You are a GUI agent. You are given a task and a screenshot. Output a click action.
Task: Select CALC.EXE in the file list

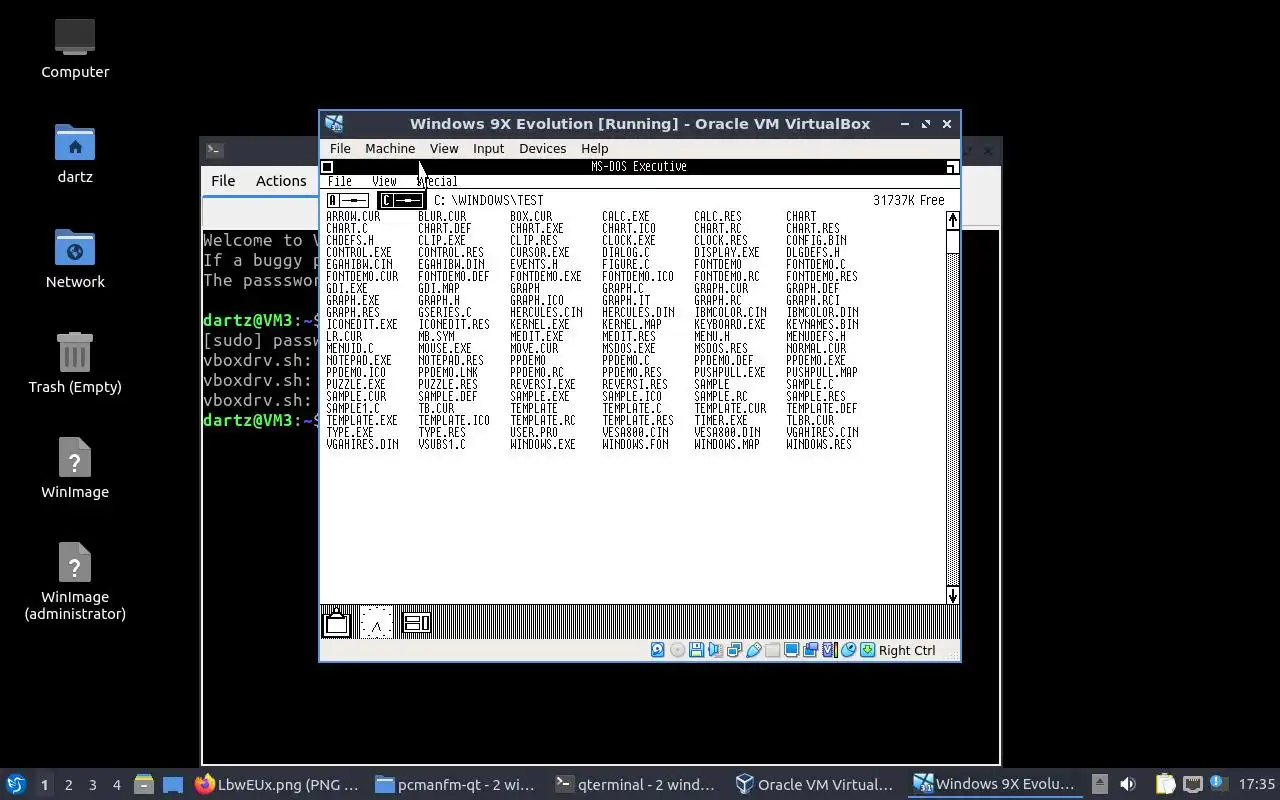pos(626,216)
